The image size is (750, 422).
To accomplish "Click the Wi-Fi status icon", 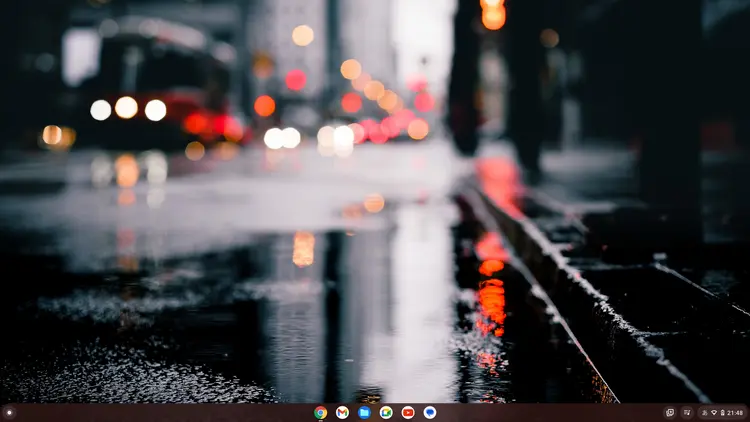I will (713, 412).
